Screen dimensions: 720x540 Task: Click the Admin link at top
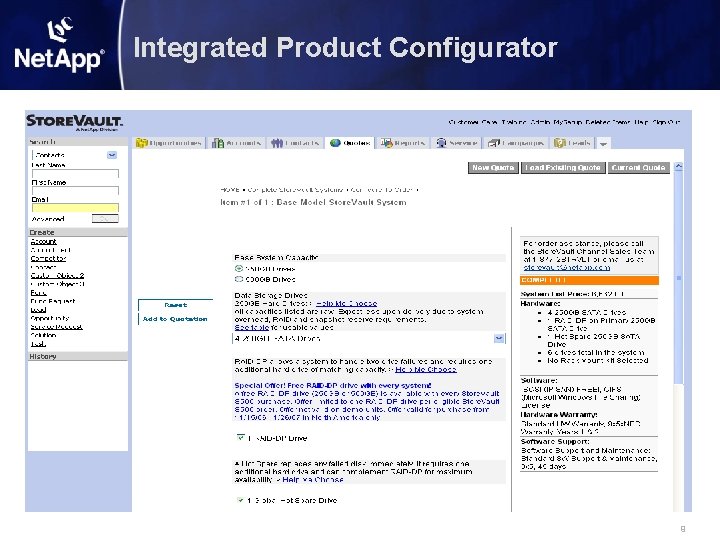(540, 122)
